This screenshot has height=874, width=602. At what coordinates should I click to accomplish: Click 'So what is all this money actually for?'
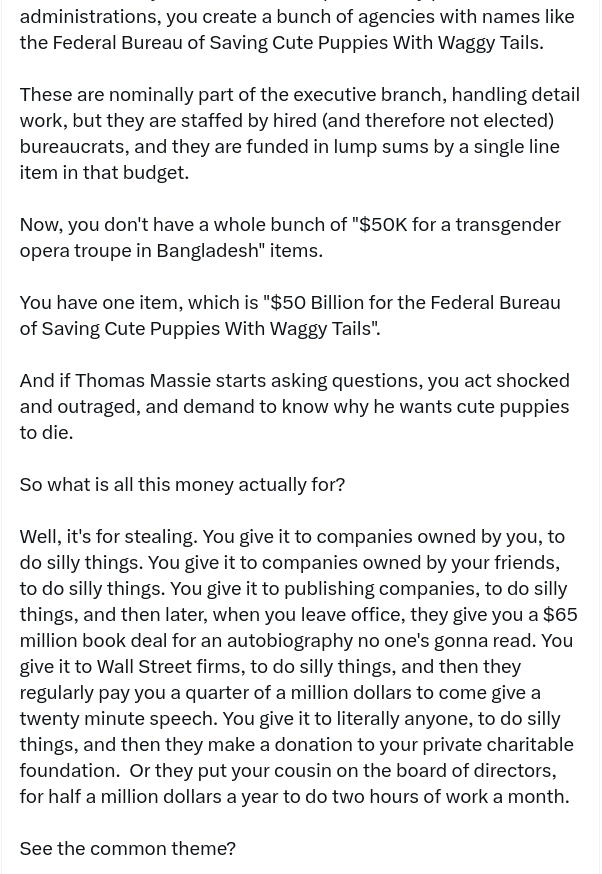click(182, 484)
